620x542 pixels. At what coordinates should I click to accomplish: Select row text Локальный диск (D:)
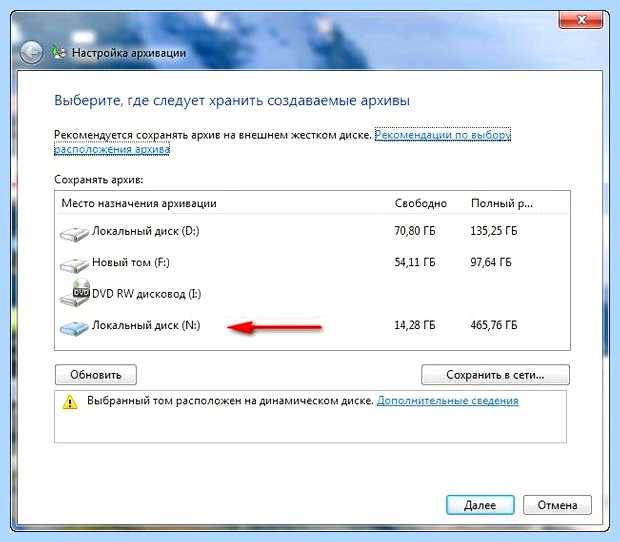tap(146, 231)
